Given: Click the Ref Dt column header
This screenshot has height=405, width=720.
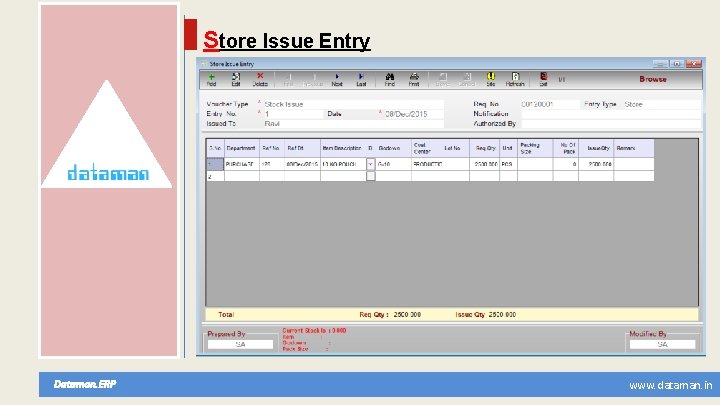Looking at the screenshot, I should (302, 148).
